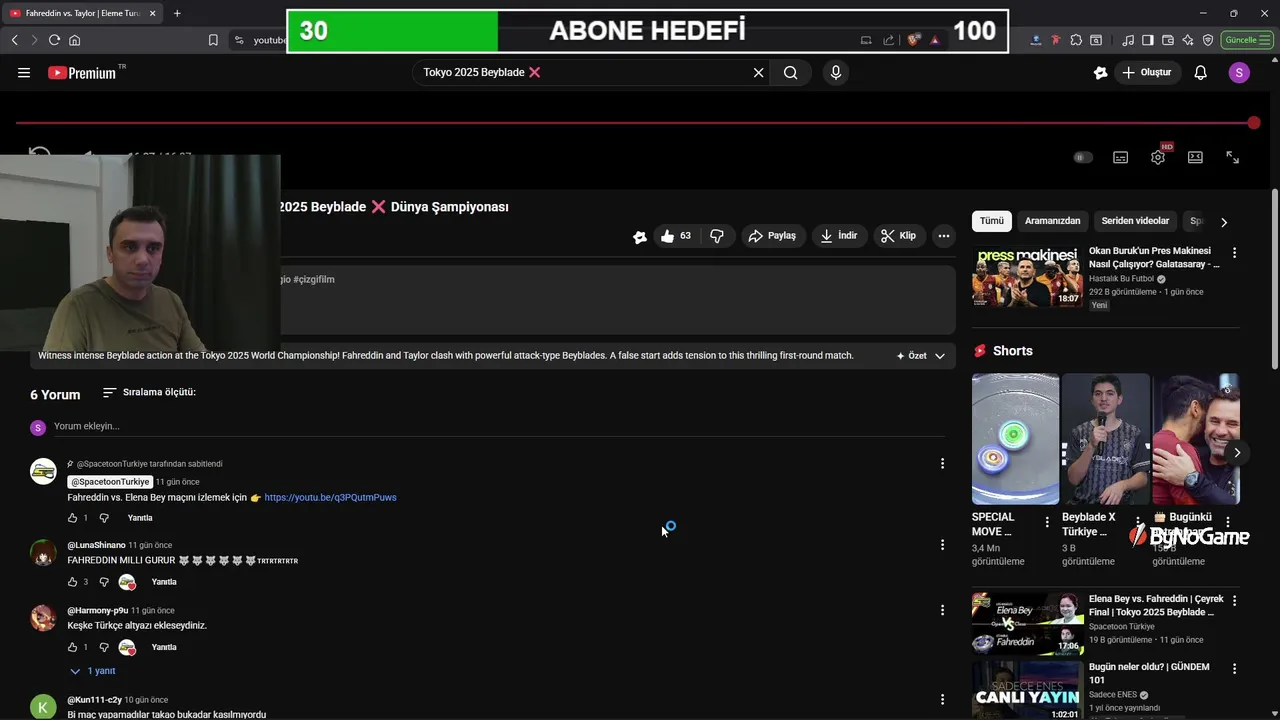Open options for Okan Buruk video
The width and height of the screenshot is (1280, 720).
point(1234,253)
